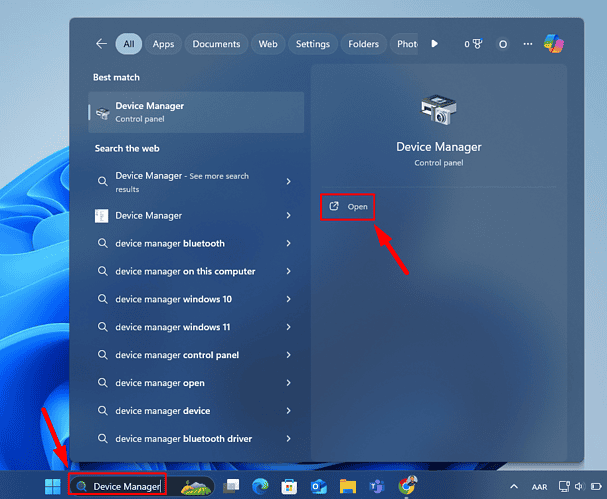607x499 pixels.
Task: Go back with the left arrow icon
Action: (x=101, y=44)
